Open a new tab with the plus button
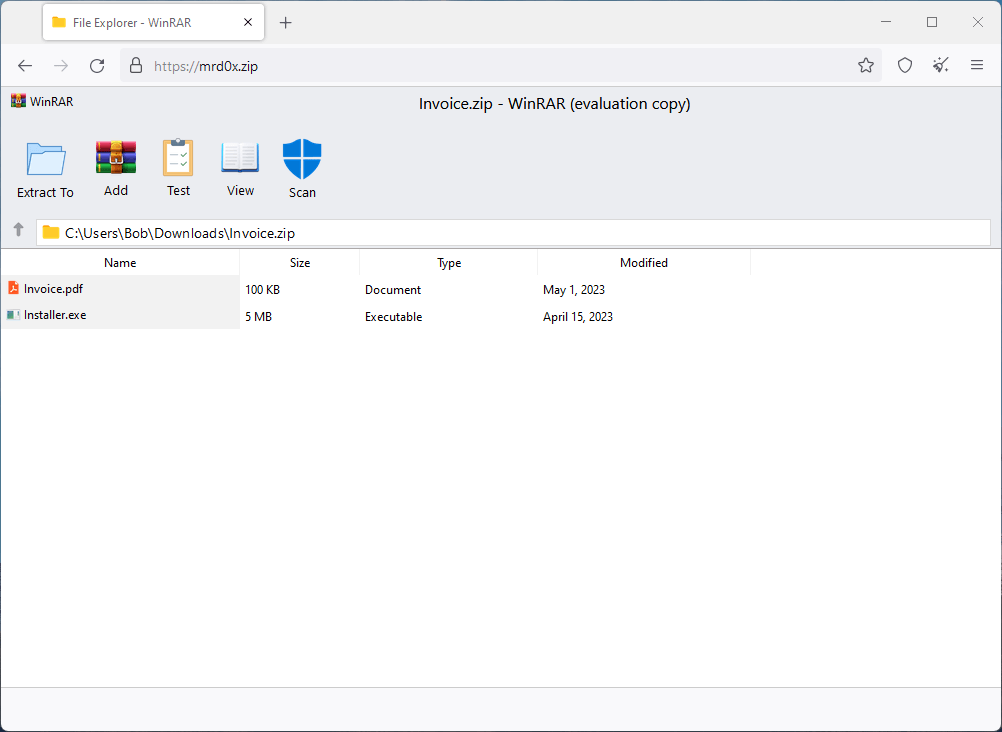The image size is (1002, 732). (286, 23)
